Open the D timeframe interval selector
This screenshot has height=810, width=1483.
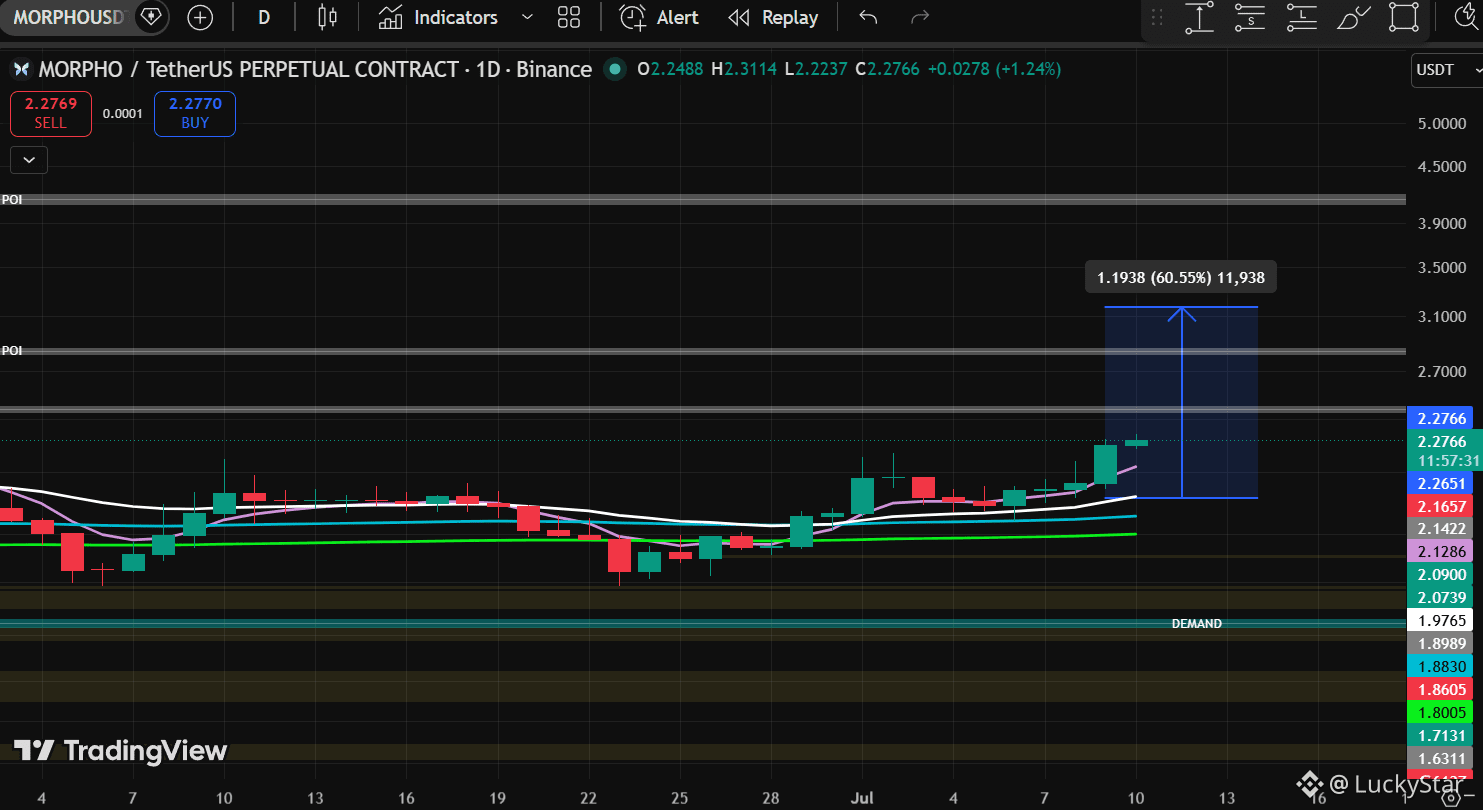click(x=264, y=17)
